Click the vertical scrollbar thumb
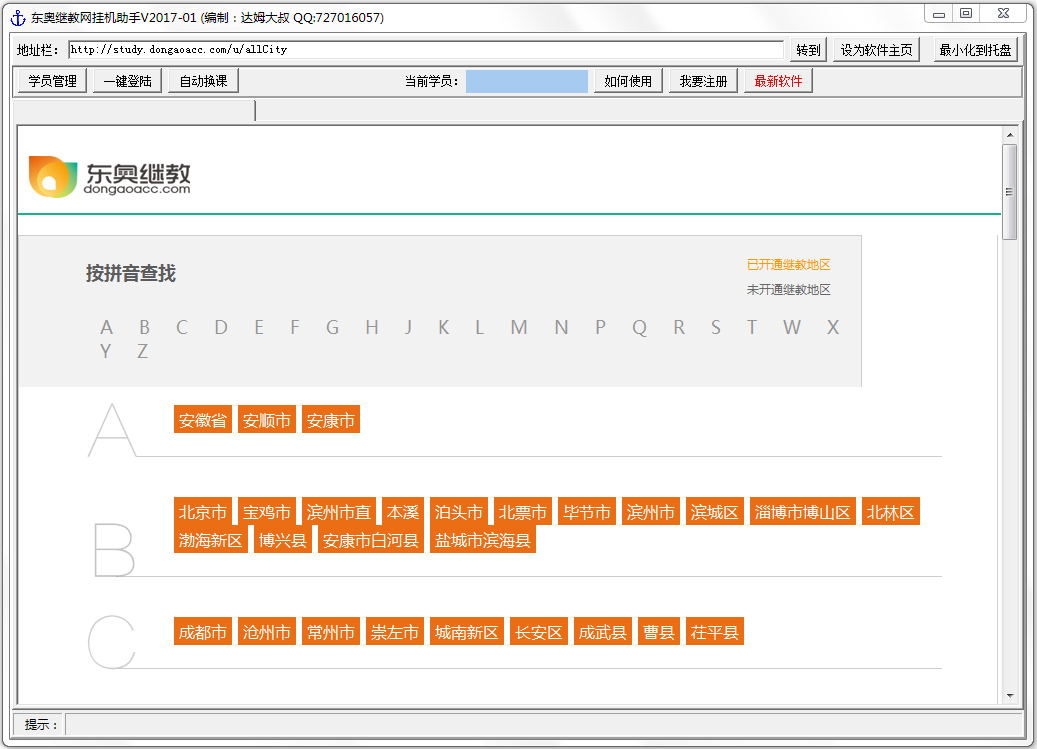 coord(1009,191)
